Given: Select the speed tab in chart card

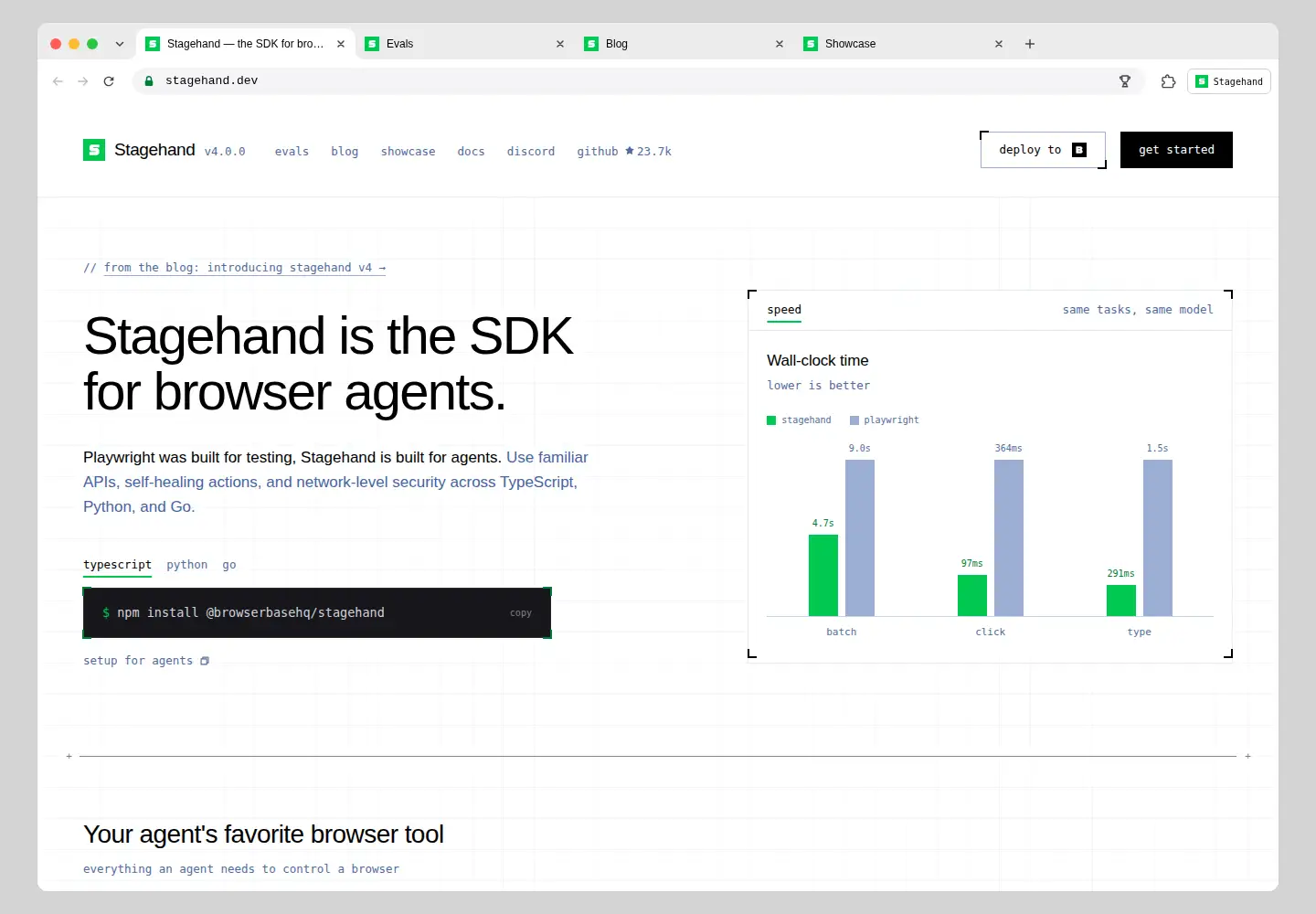Looking at the screenshot, I should click(x=784, y=310).
